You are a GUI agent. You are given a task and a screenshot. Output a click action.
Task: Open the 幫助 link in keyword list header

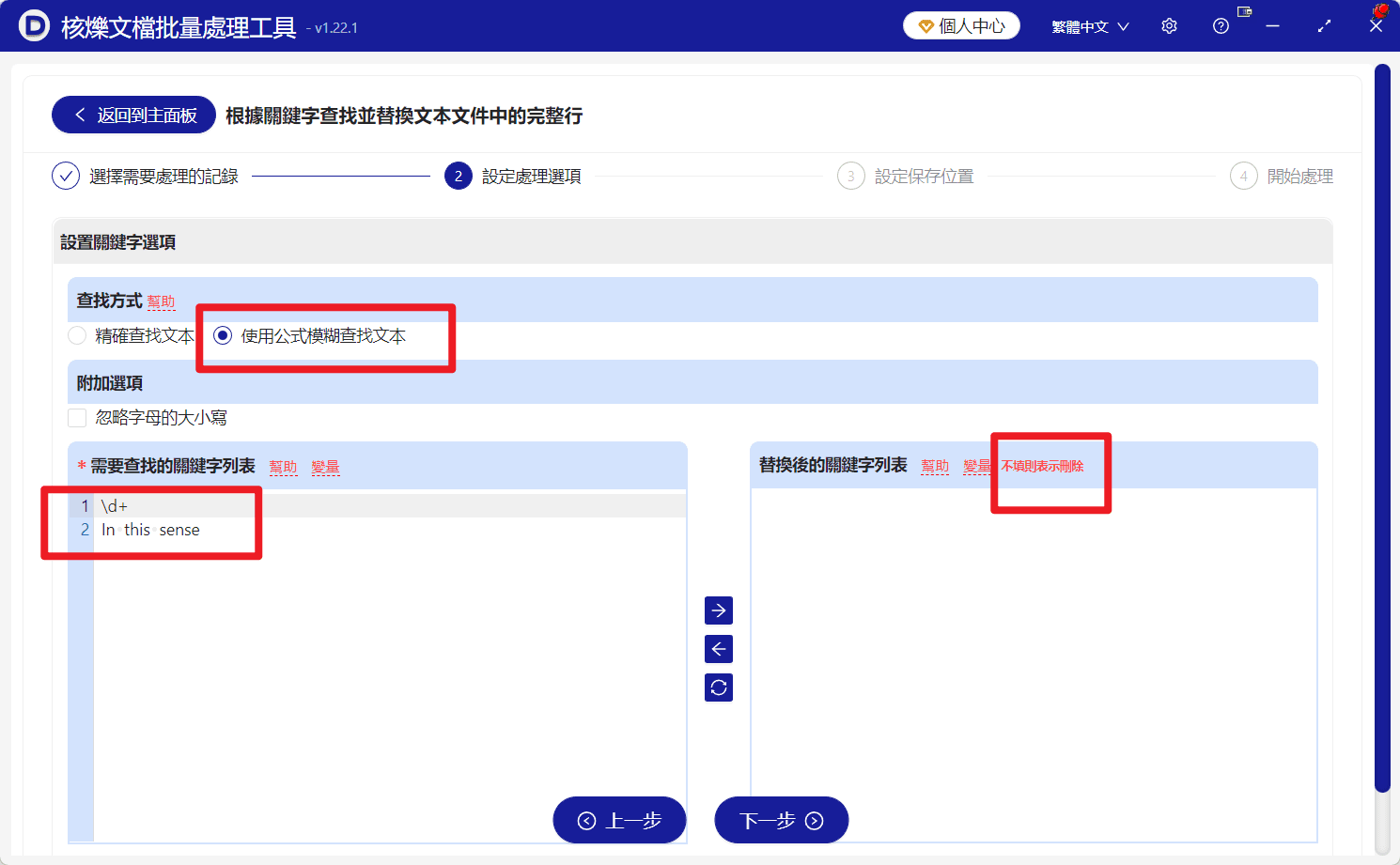click(283, 466)
